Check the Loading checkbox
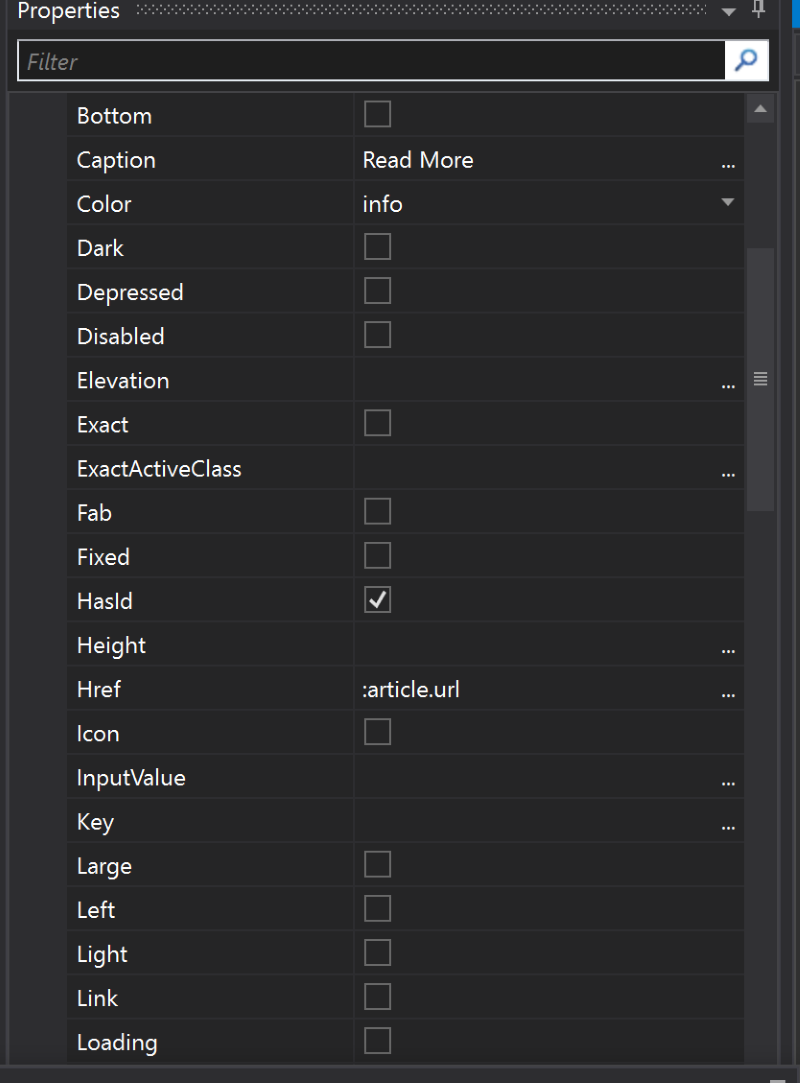Screen dimensions: 800x1083 coord(377,1041)
